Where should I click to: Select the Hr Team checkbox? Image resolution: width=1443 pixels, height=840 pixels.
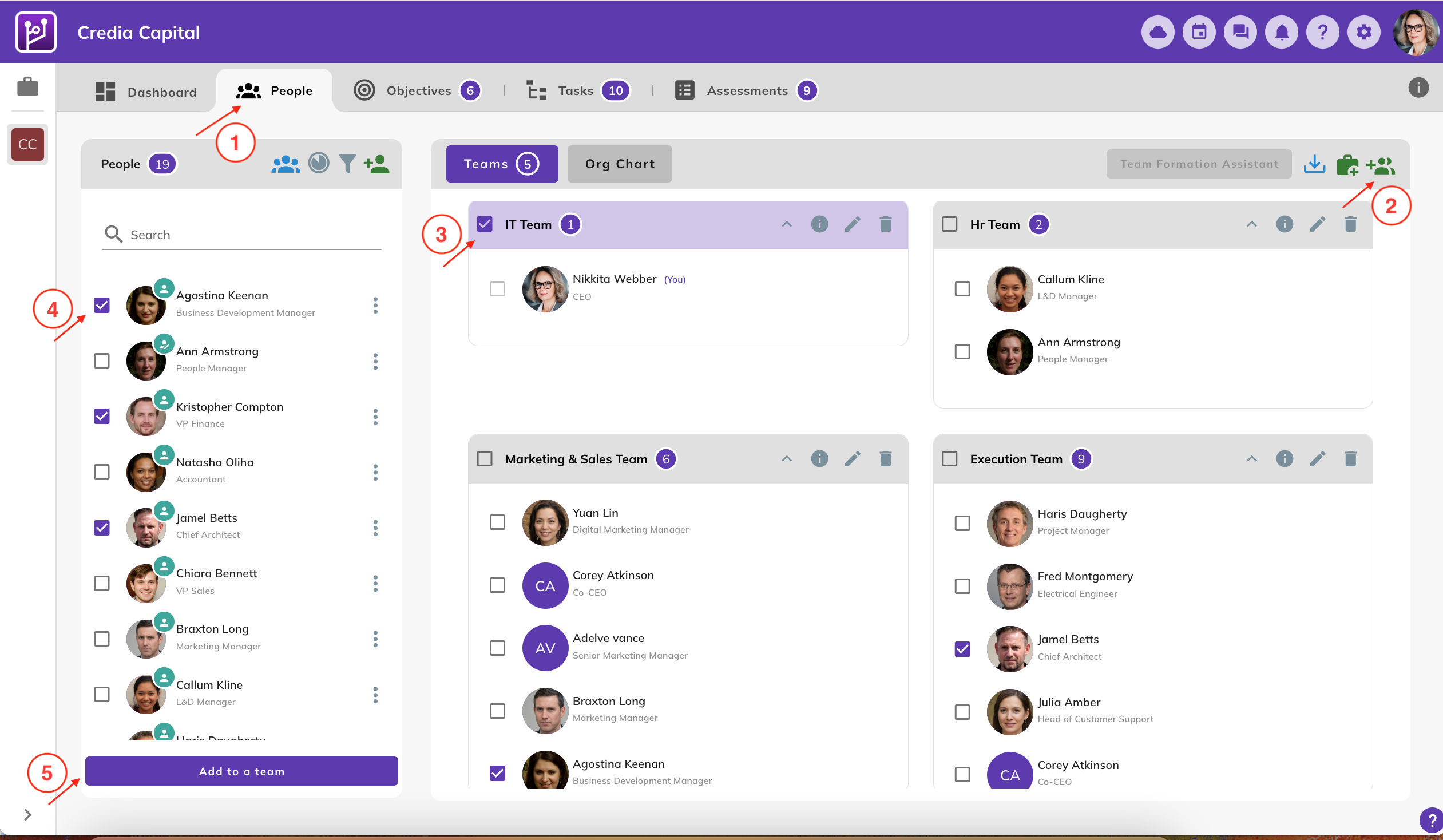(x=949, y=224)
